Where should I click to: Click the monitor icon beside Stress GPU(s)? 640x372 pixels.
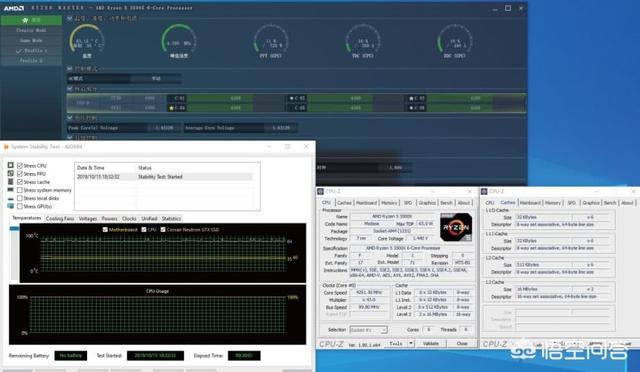pos(11,206)
